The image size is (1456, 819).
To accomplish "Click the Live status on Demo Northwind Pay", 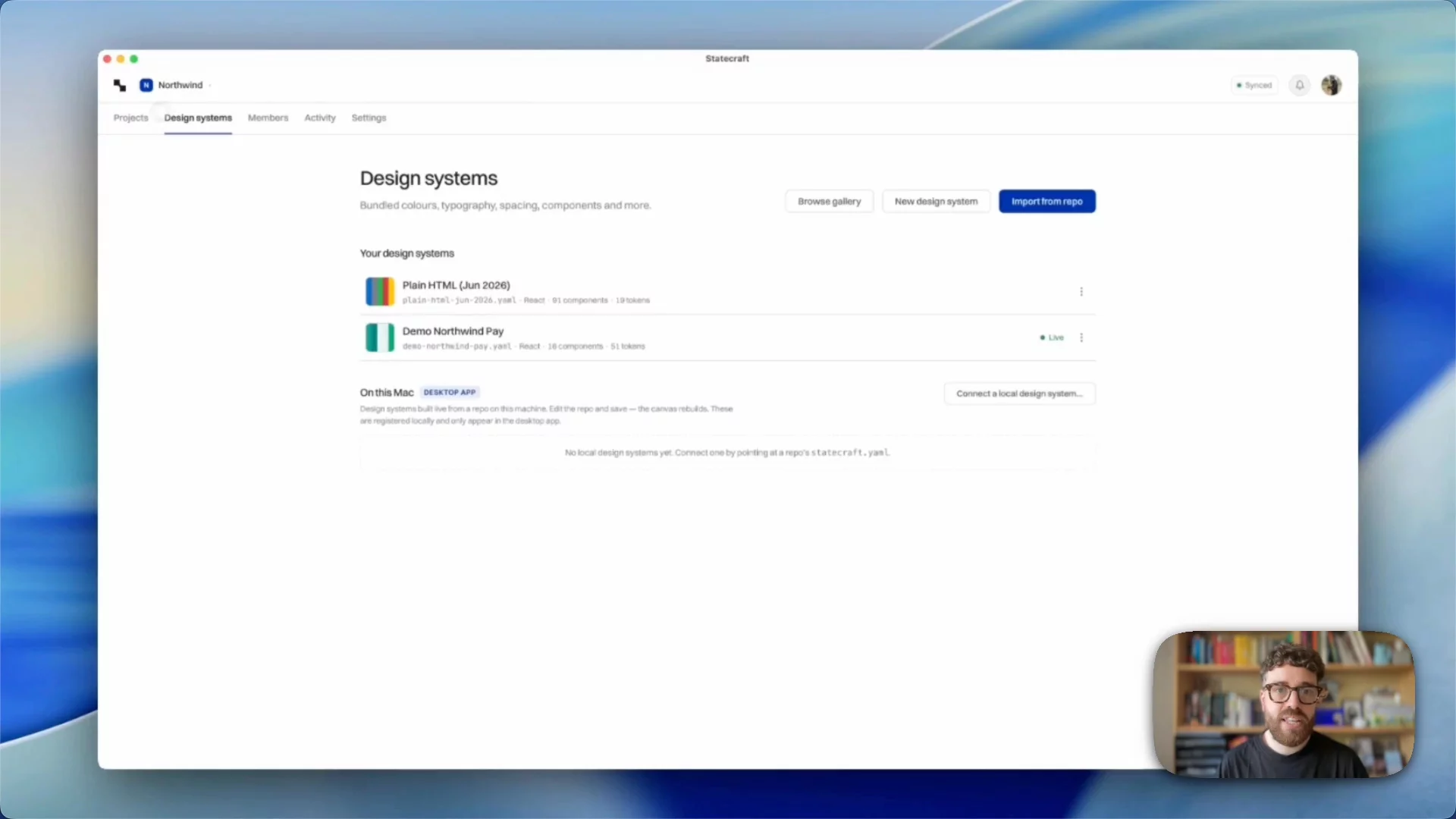I will [1052, 337].
